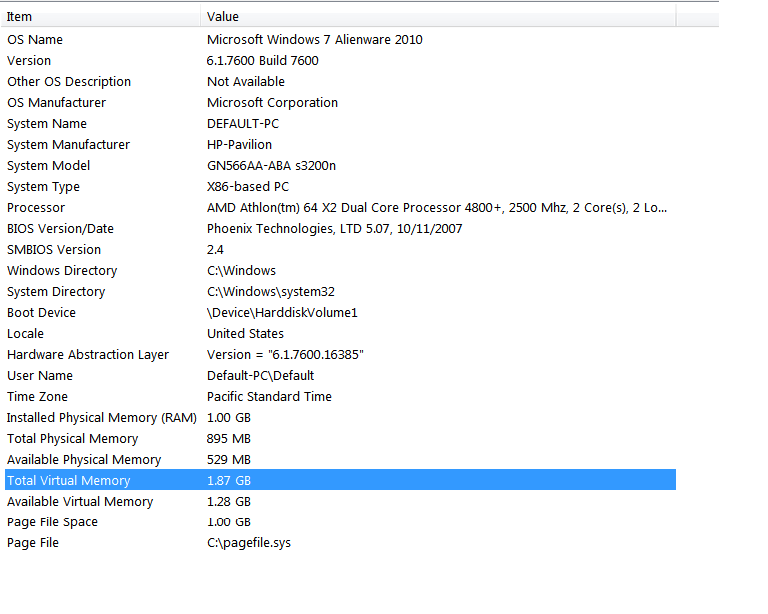Image resolution: width=768 pixels, height=614 pixels.
Task: Select the System Manufacturer row
Action: (x=68, y=145)
